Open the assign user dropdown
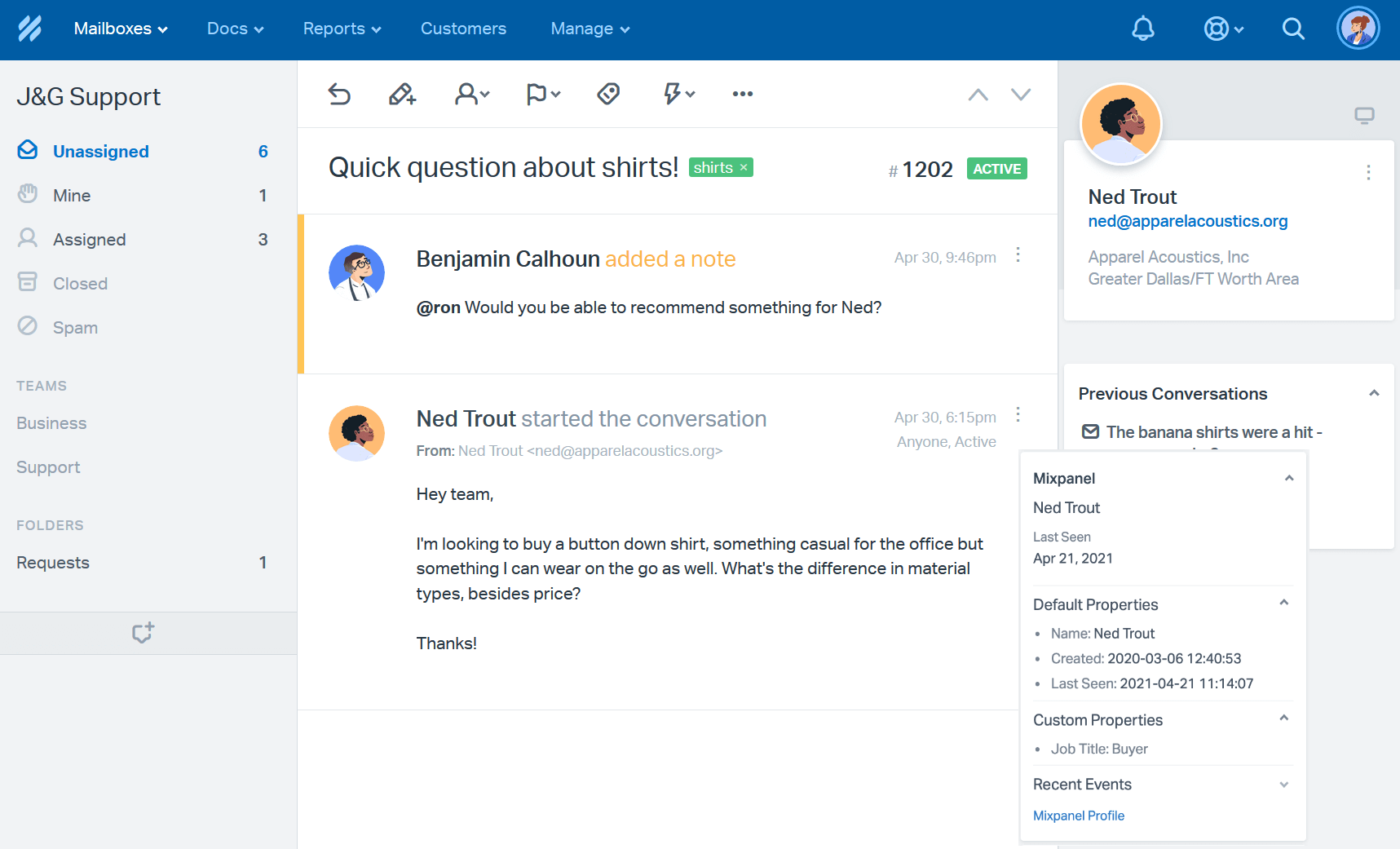The height and width of the screenshot is (849, 1400). click(x=471, y=95)
